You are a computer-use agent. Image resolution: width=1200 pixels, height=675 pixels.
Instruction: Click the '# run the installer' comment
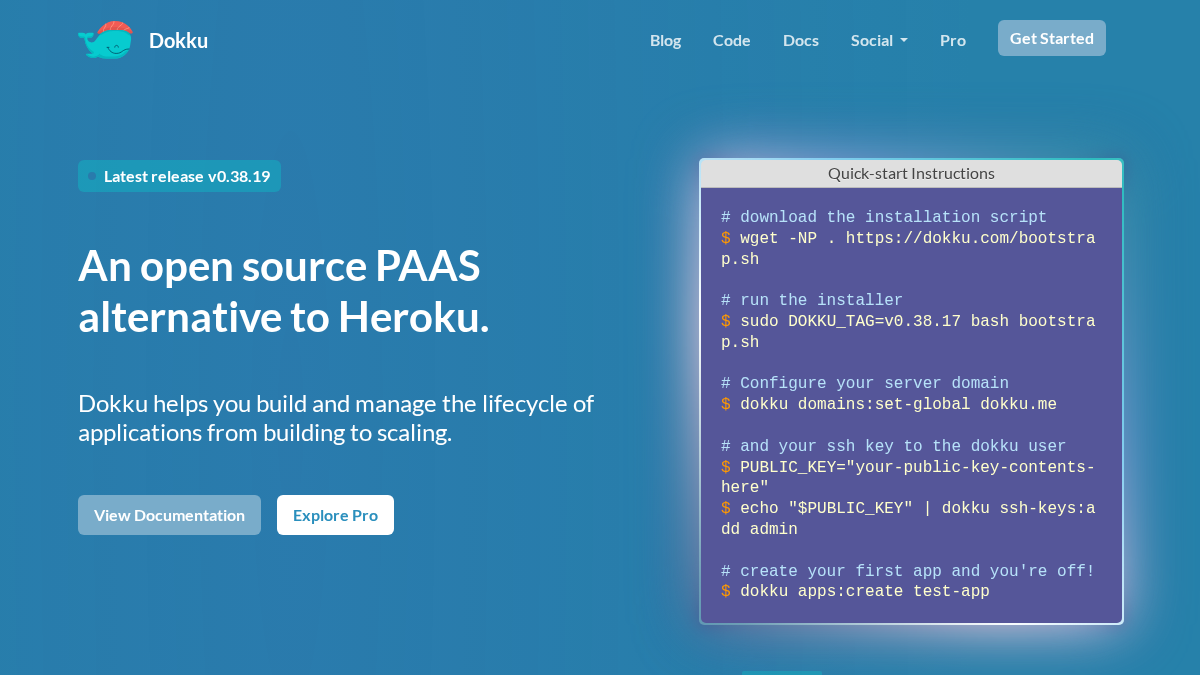(x=812, y=300)
